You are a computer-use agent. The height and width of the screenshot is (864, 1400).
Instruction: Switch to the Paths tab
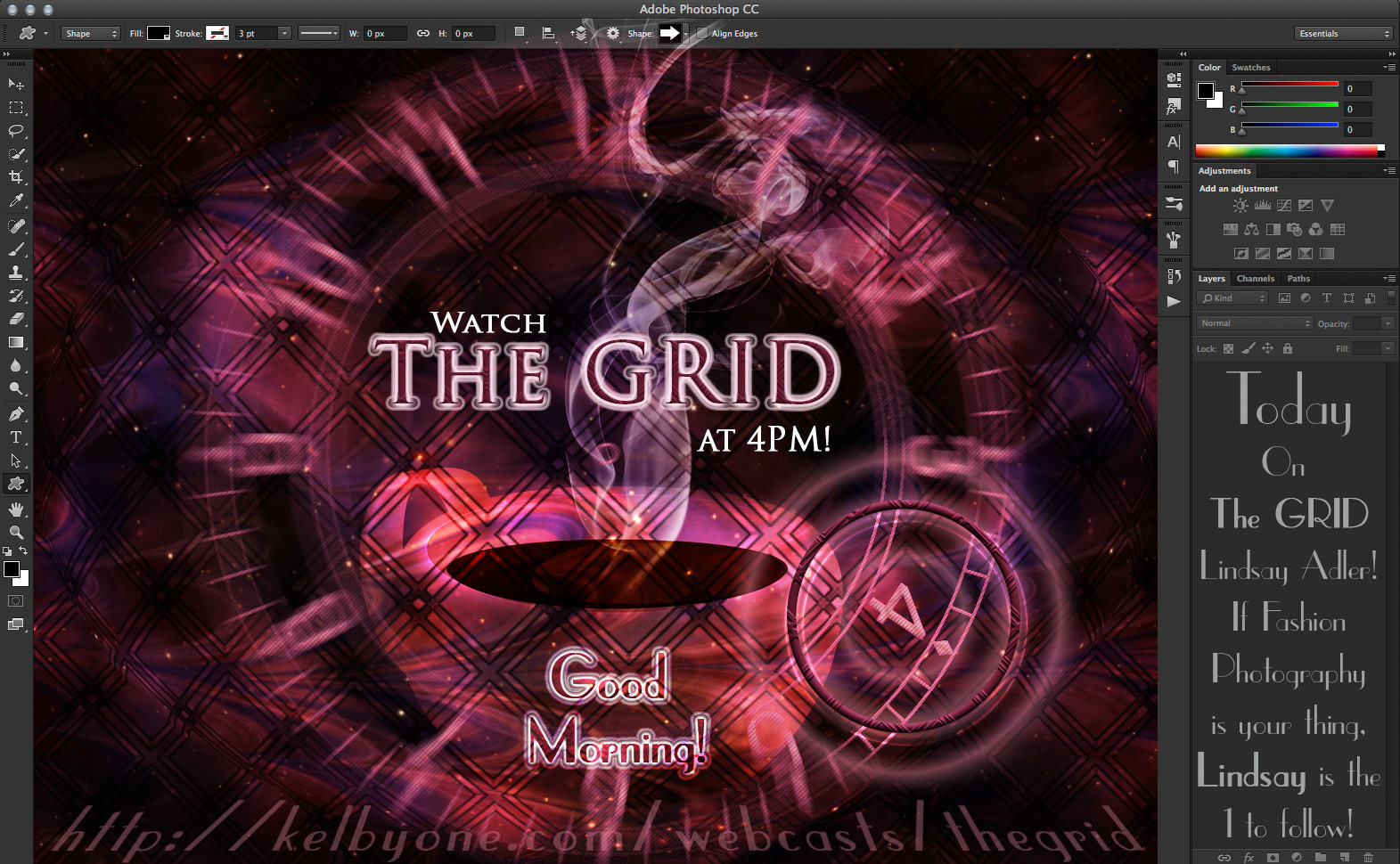tap(1298, 279)
